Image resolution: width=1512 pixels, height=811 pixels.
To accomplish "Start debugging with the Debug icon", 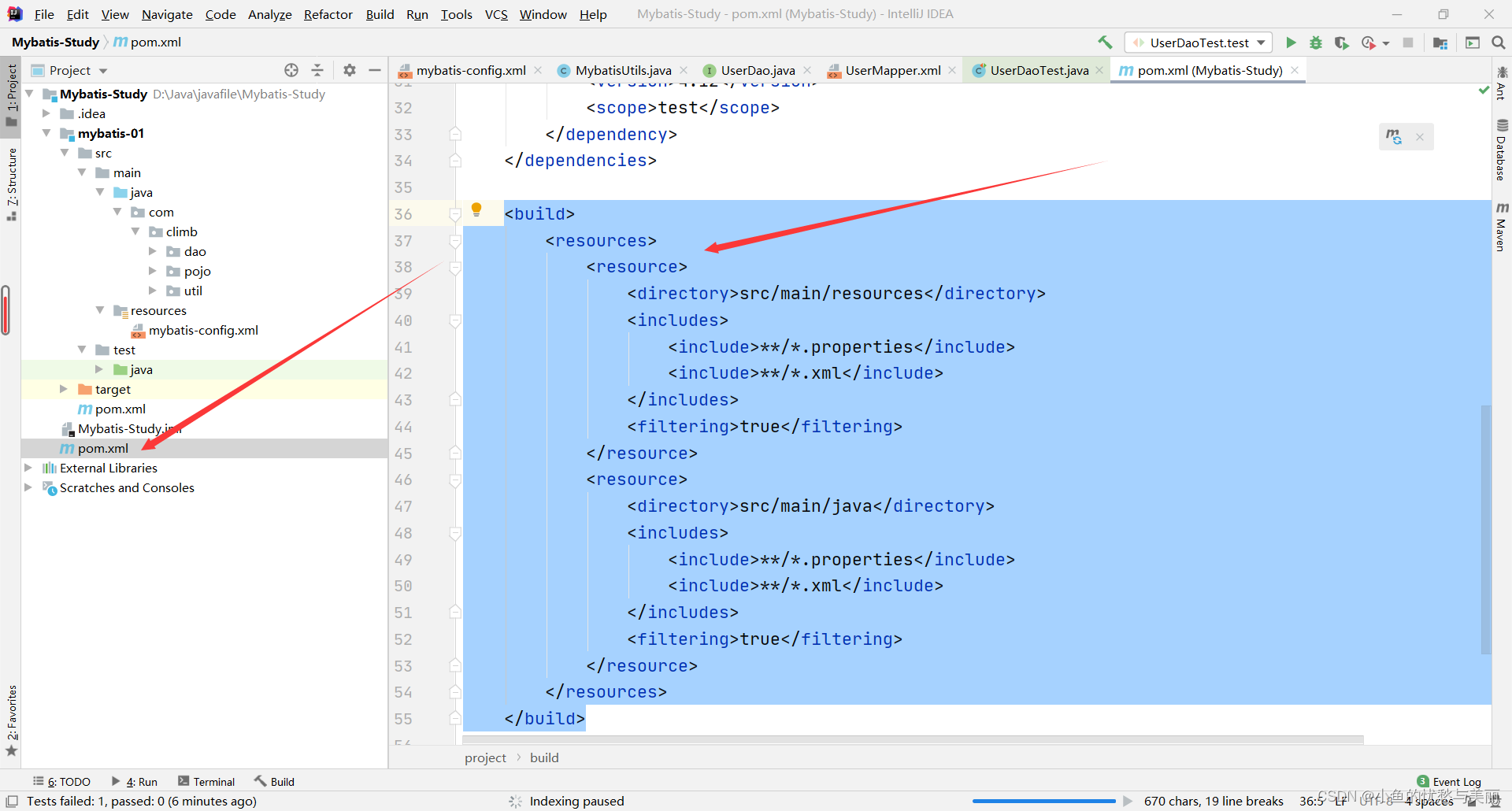I will tap(1316, 43).
